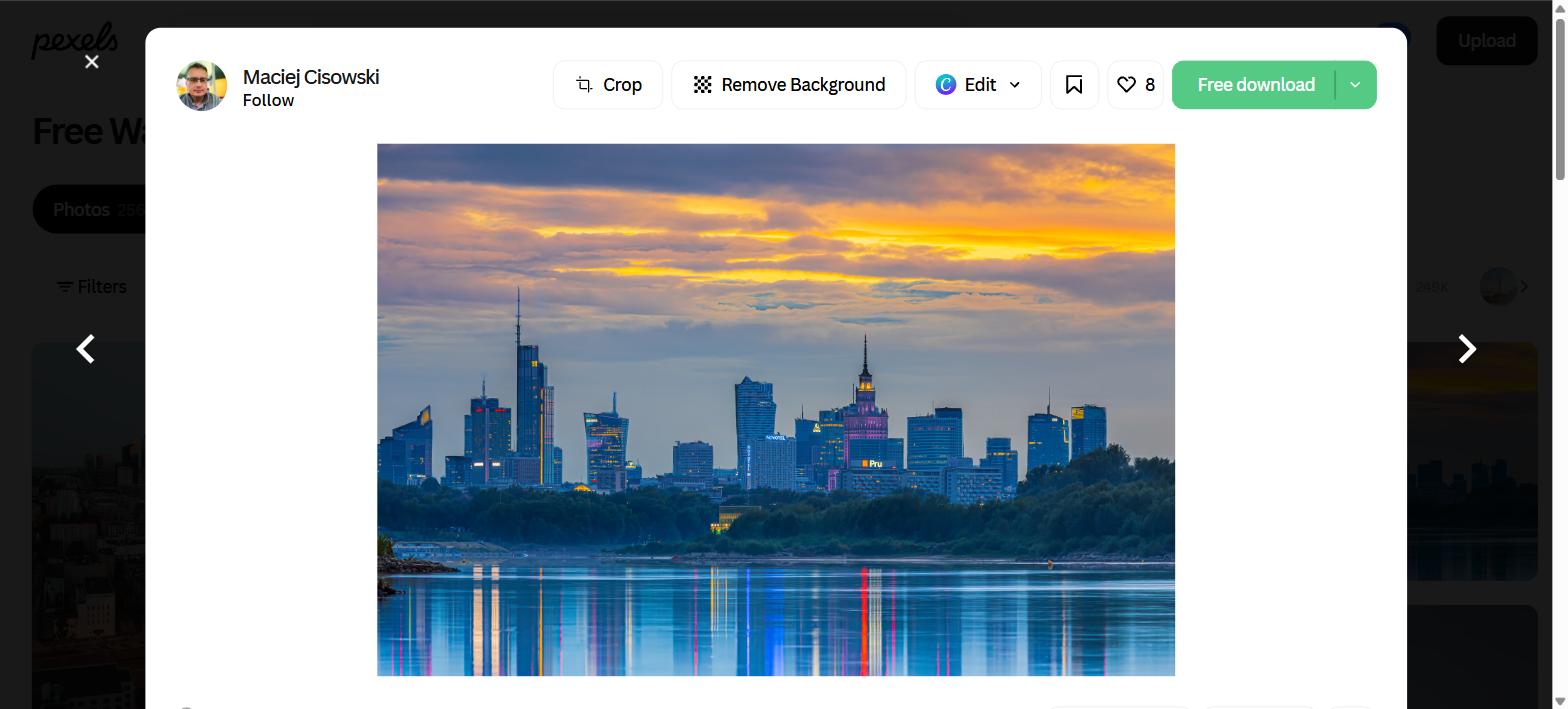The height and width of the screenshot is (709, 1568).
Task: Open Filters on the background page
Action: point(92,287)
